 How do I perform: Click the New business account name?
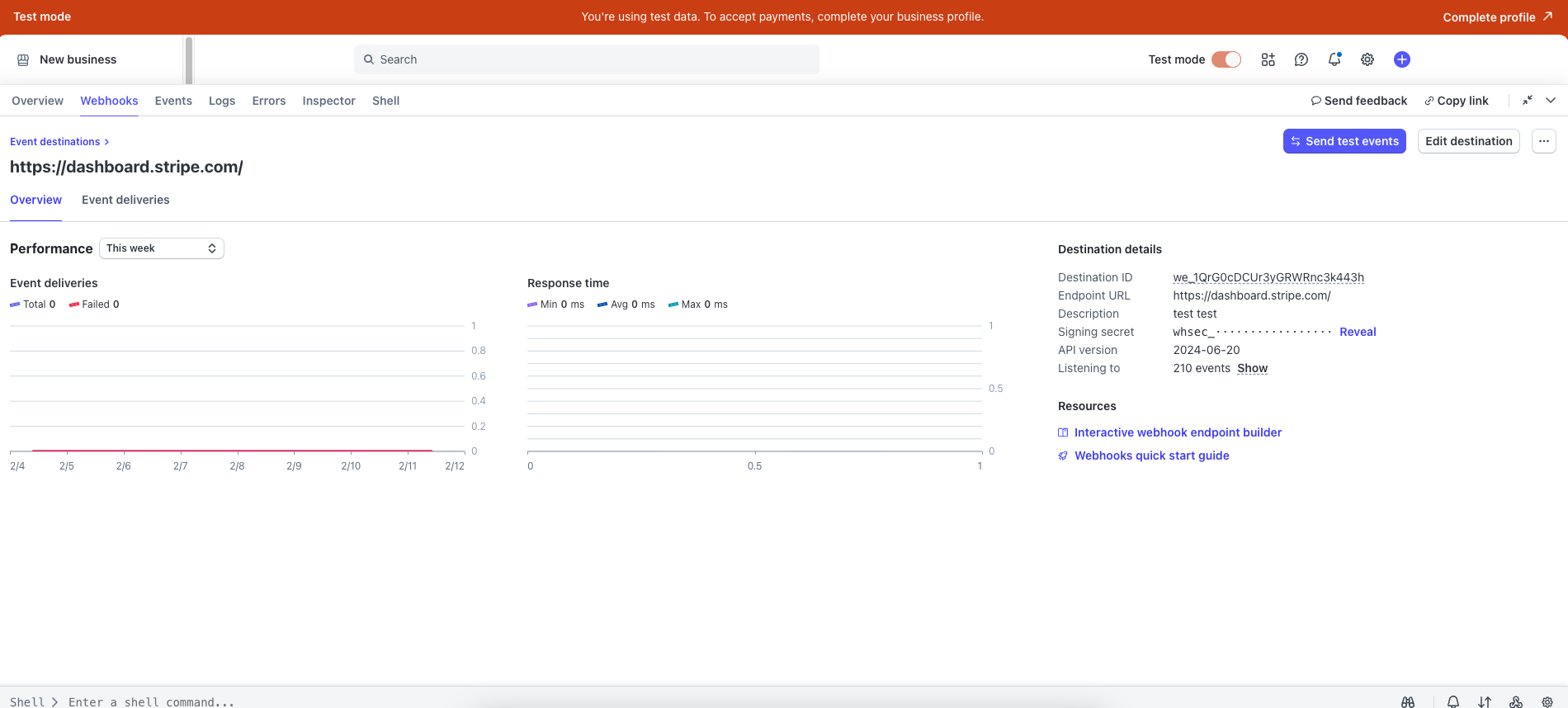78,59
